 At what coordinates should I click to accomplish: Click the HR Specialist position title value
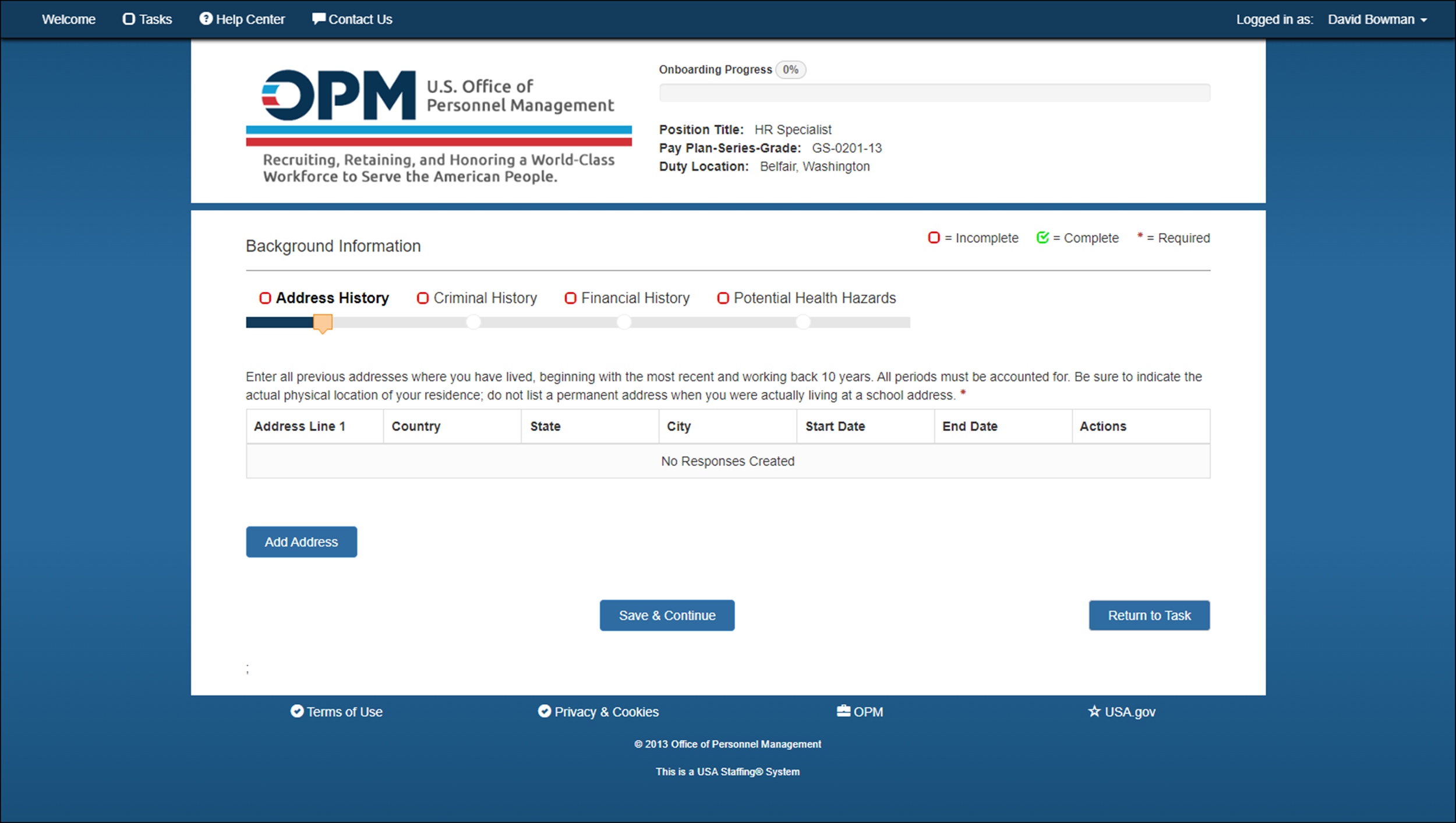793,130
